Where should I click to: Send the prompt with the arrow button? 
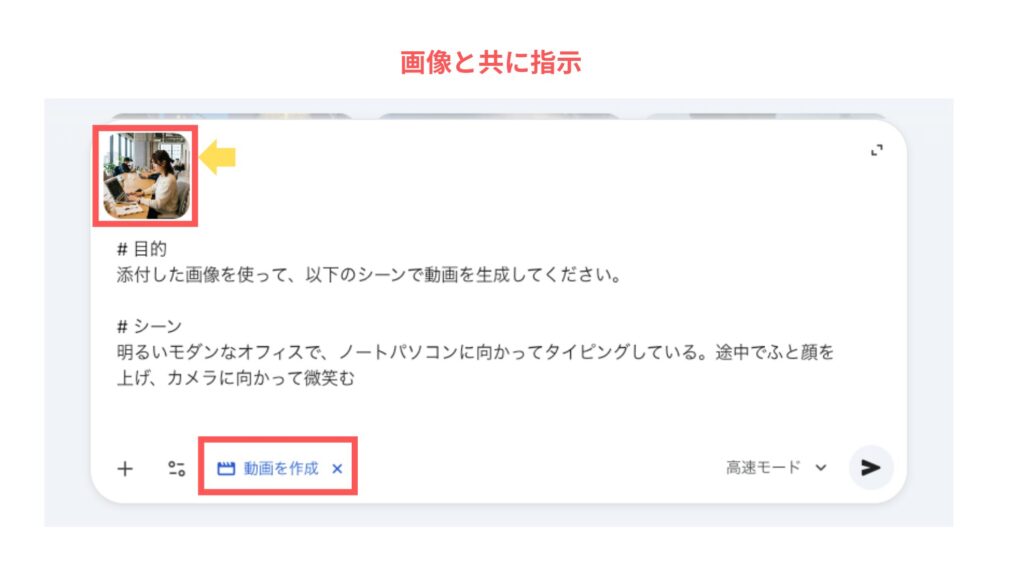pyautogui.click(x=871, y=468)
